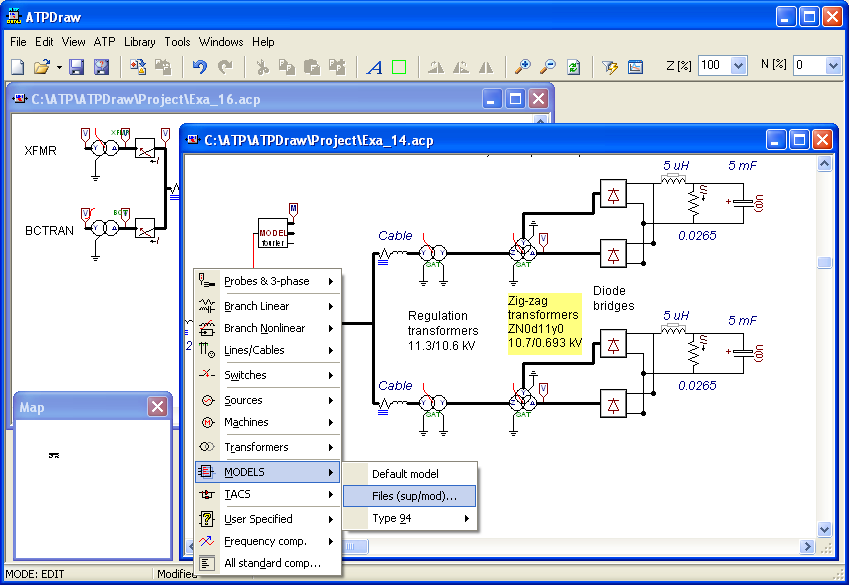Open the plot viewer toolbar icon
The width and height of the screenshot is (849, 585).
pos(635,66)
